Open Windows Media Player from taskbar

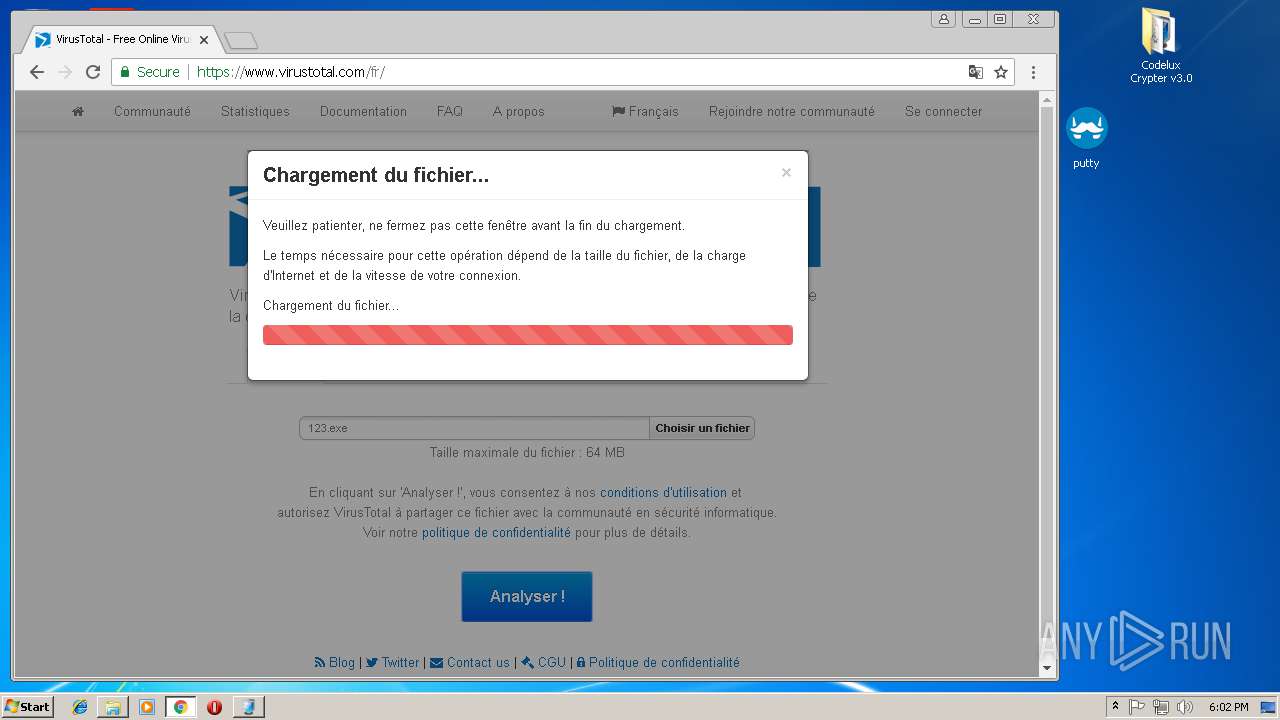[147, 707]
